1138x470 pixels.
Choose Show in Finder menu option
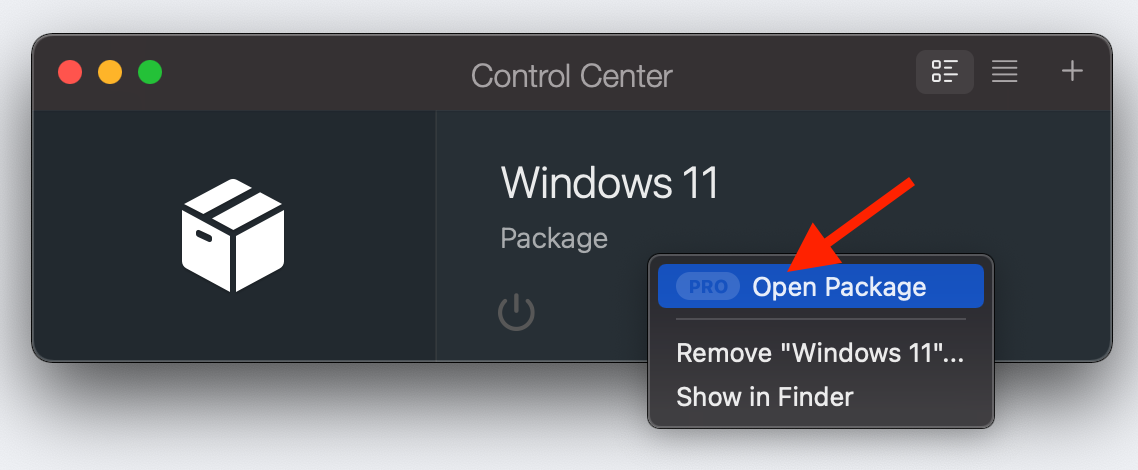pyautogui.click(x=765, y=397)
